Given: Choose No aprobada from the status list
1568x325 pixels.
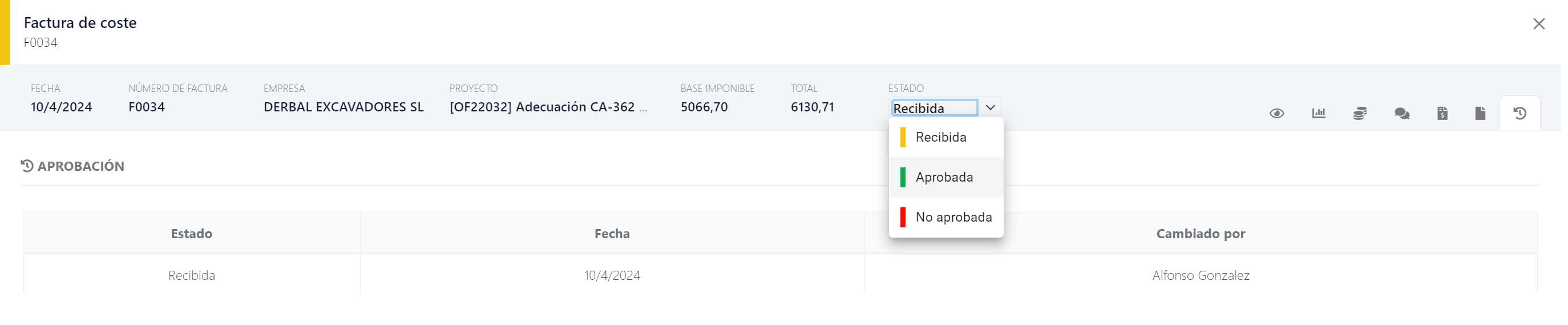Looking at the screenshot, I should (953, 218).
